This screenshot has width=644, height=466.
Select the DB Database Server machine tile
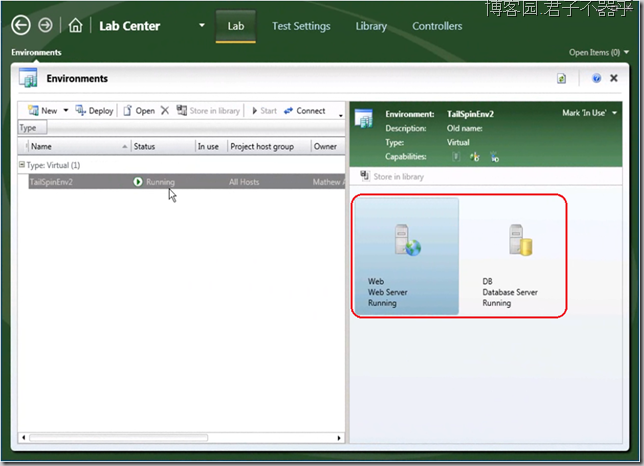pos(512,256)
